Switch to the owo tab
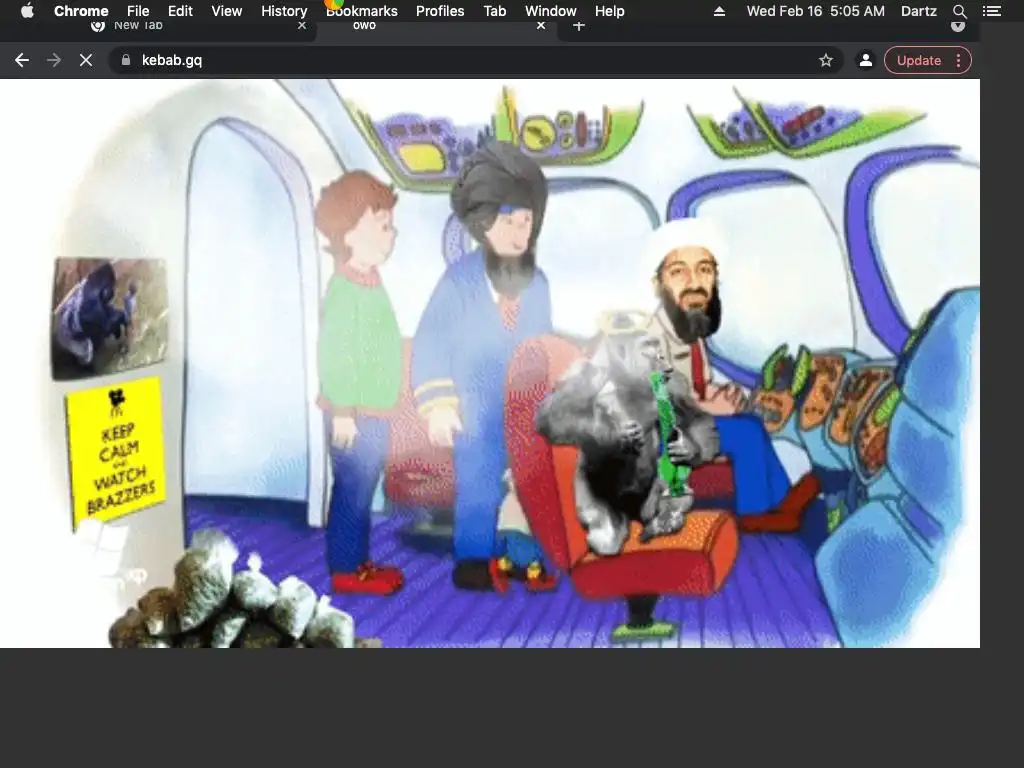 438,27
